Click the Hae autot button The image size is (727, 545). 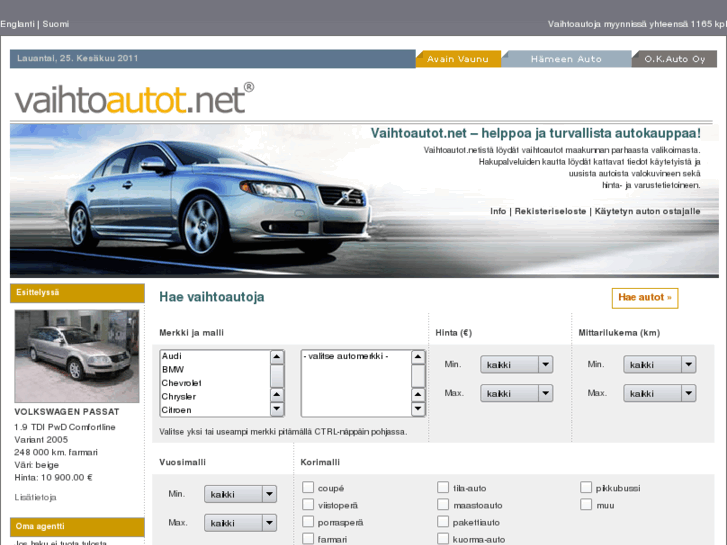point(645,298)
